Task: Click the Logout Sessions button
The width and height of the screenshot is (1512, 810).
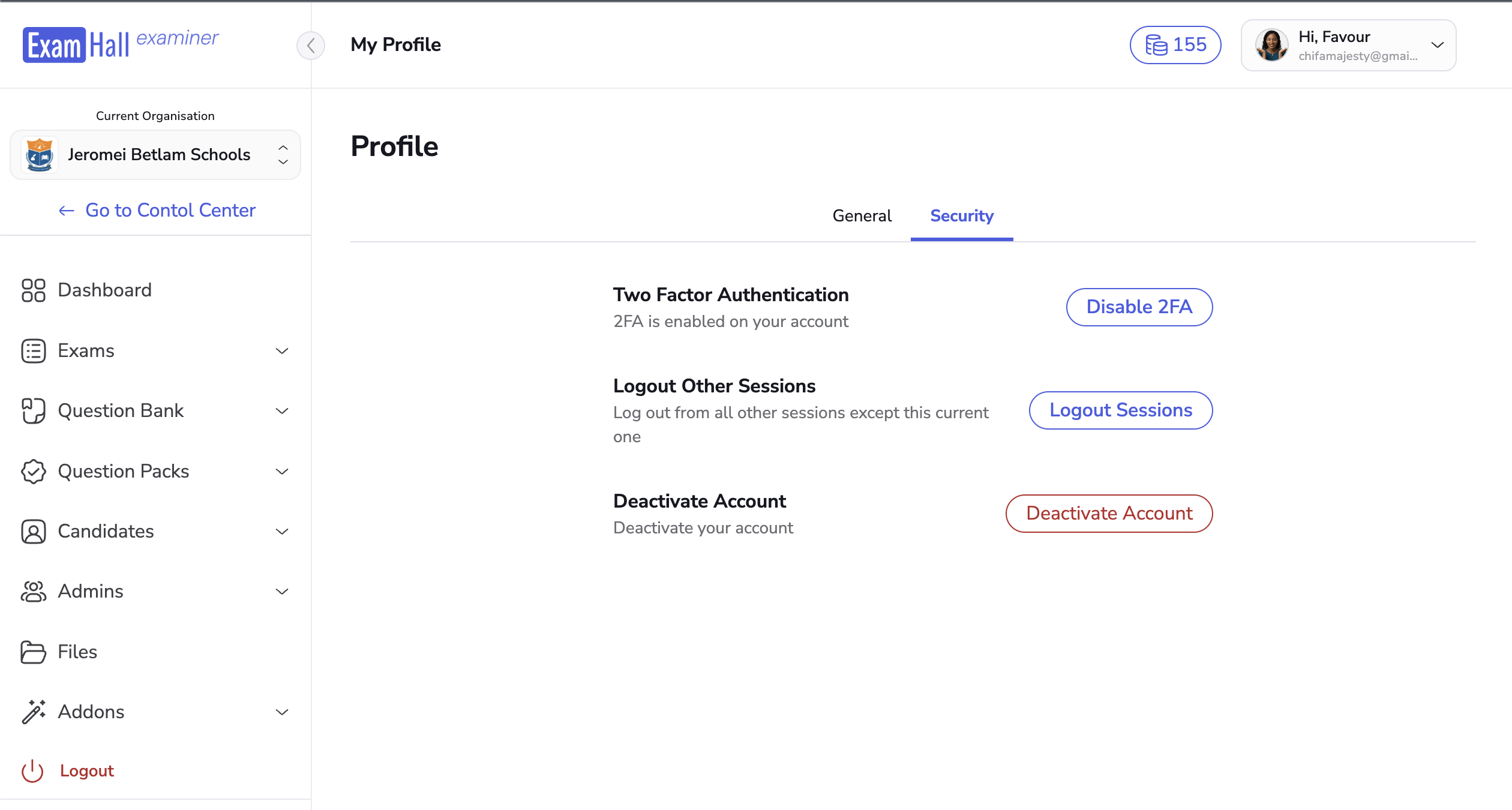Action: 1121,410
